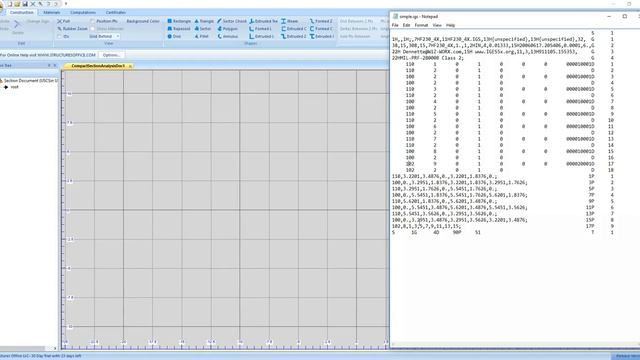
Task: Pin the tree panel
Action: point(49,66)
